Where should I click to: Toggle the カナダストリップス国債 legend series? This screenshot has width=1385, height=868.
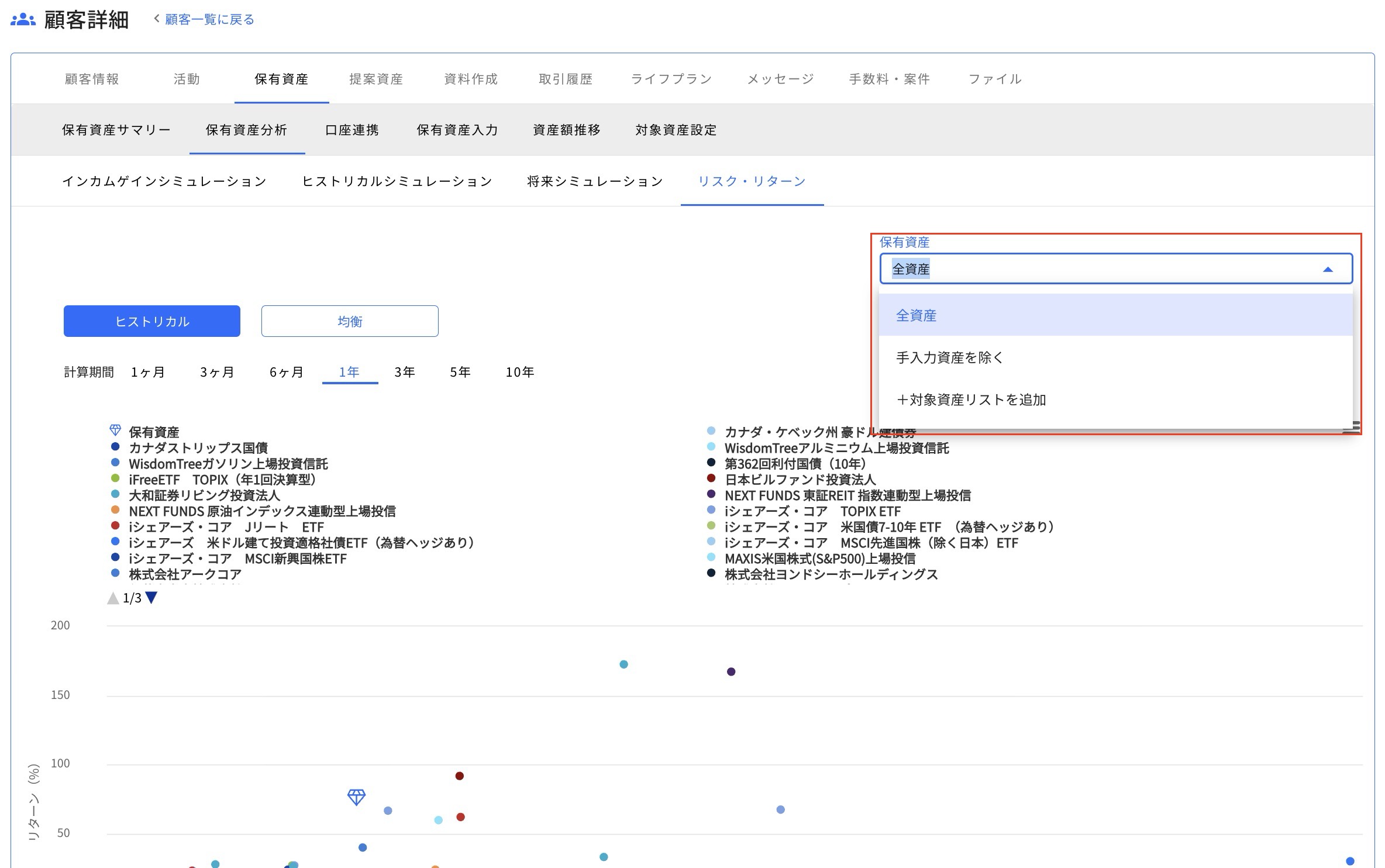[198, 448]
